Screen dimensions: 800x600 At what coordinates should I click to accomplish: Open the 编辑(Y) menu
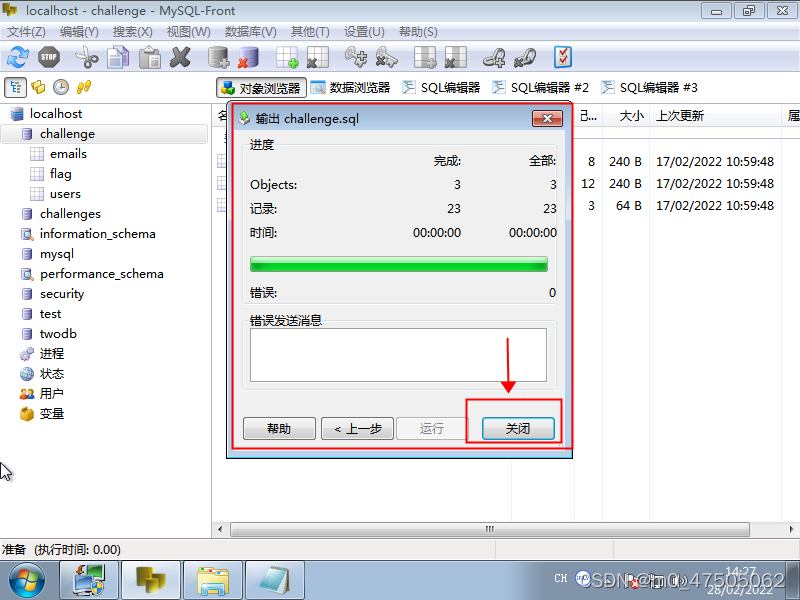79,32
